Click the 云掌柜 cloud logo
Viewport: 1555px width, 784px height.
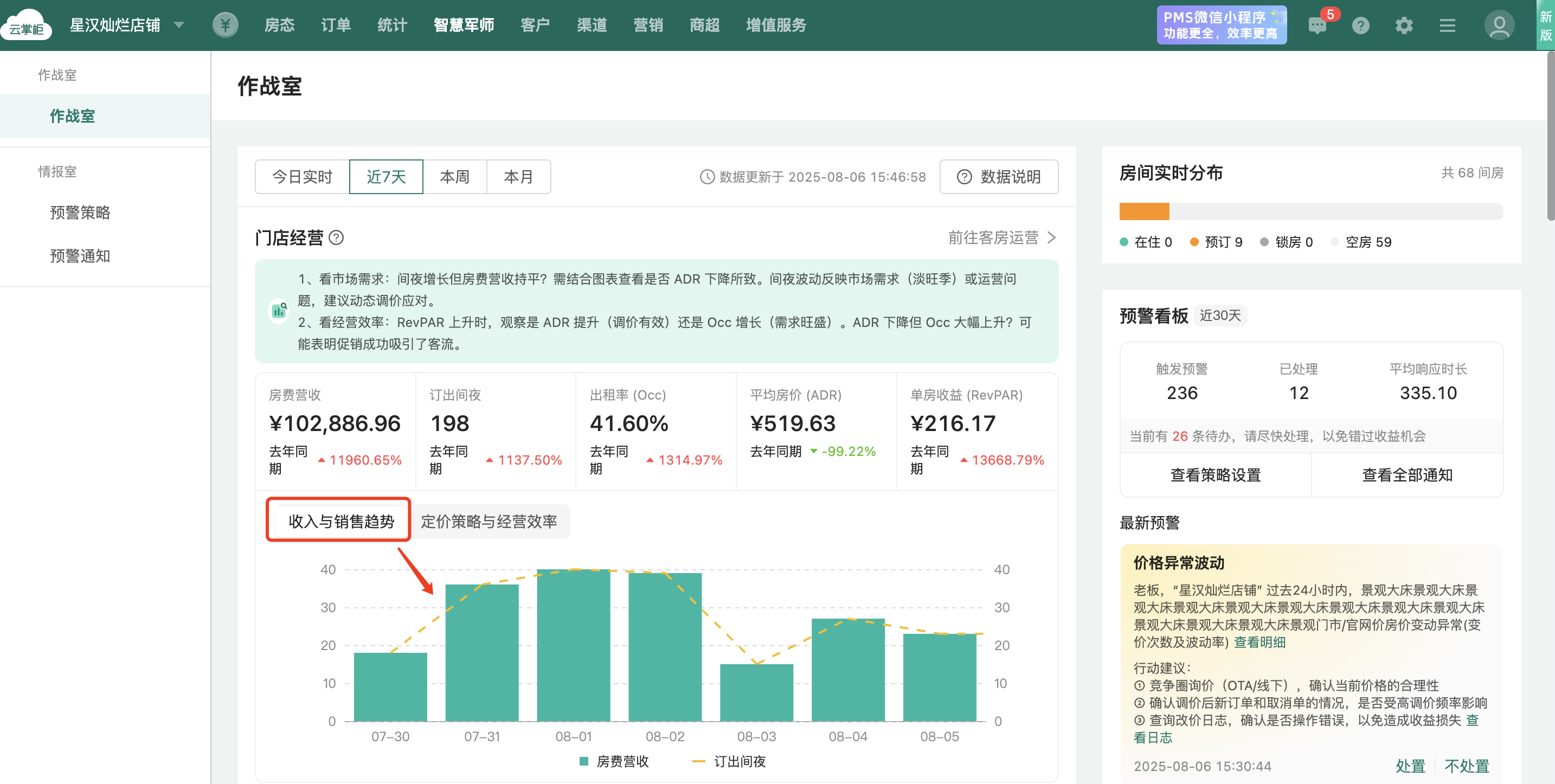pos(27,25)
